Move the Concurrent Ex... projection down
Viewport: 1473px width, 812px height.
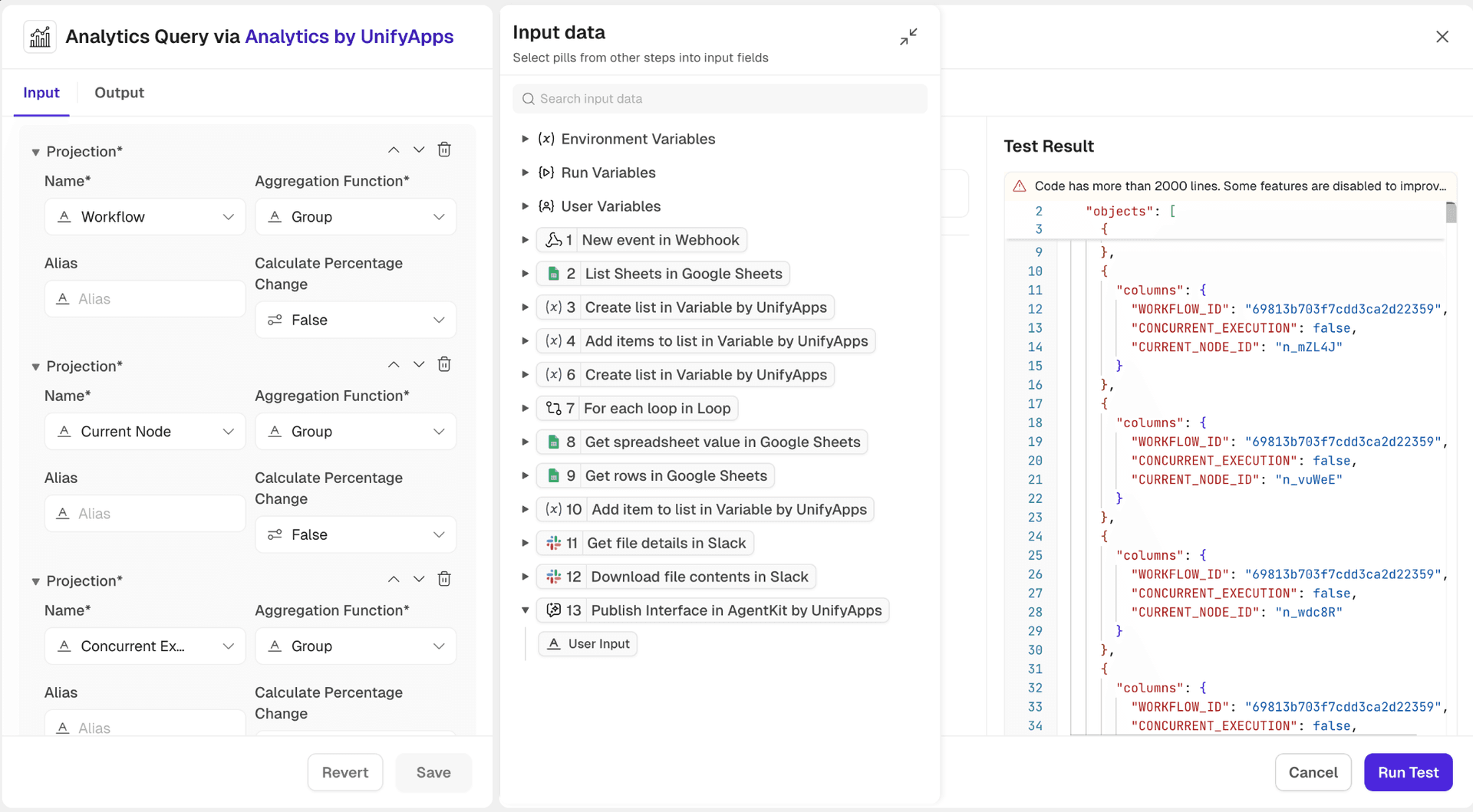(x=419, y=579)
